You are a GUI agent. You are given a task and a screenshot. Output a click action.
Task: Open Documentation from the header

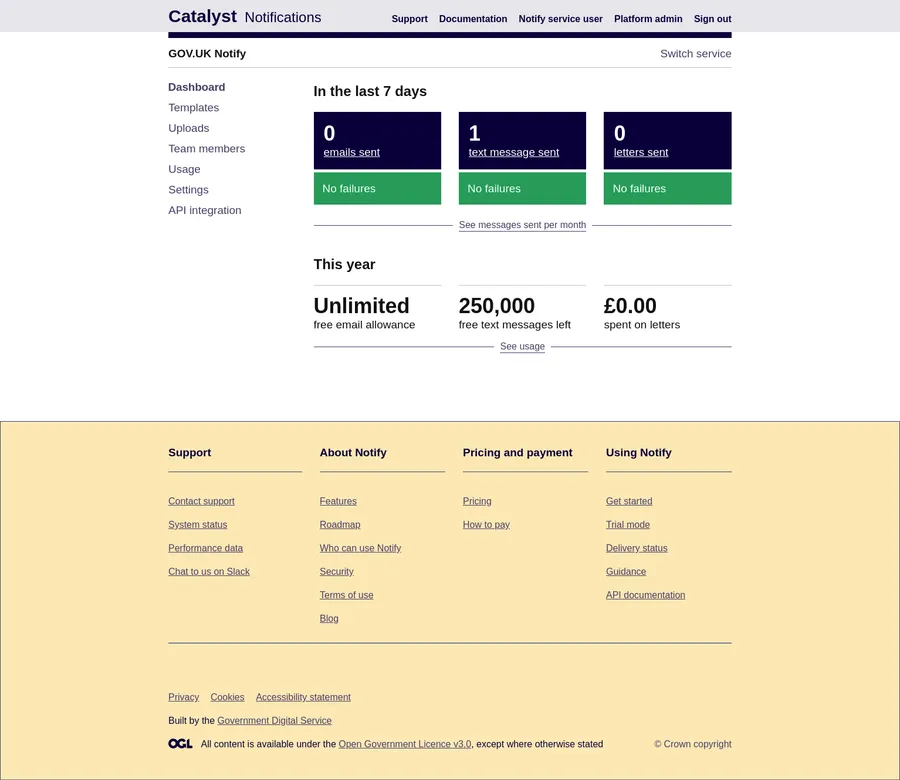click(473, 19)
